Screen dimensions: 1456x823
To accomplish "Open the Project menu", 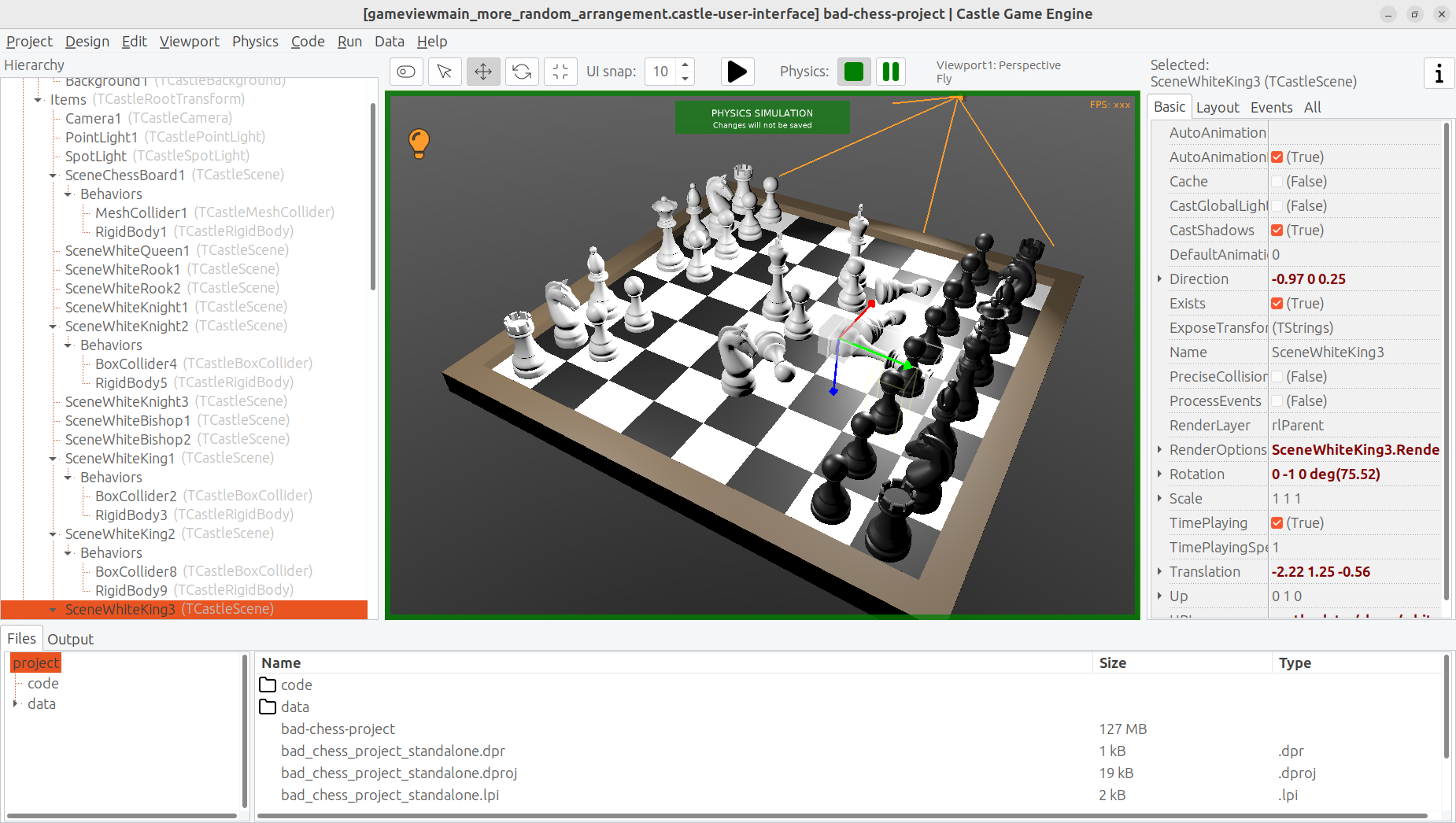I will pyautogui.click(x=29, y=42).
